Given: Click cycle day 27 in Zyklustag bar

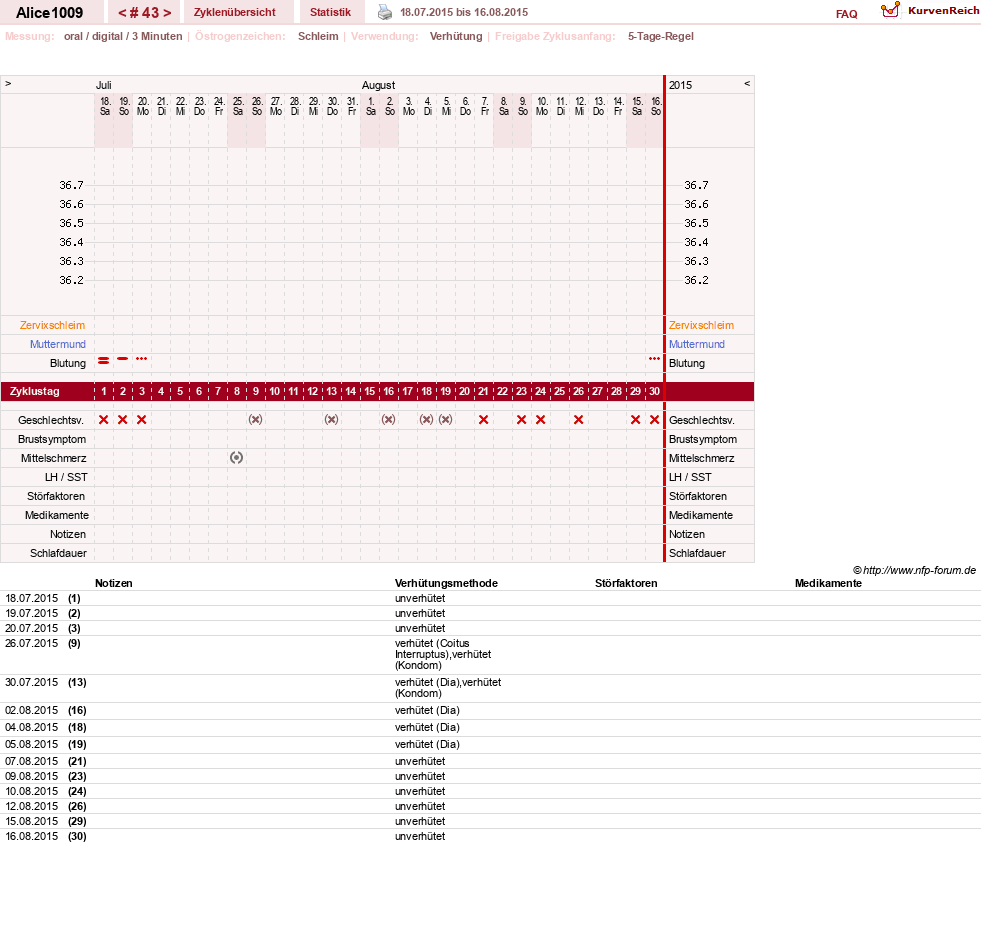Looking at the screenshot, I should [597, 392].
